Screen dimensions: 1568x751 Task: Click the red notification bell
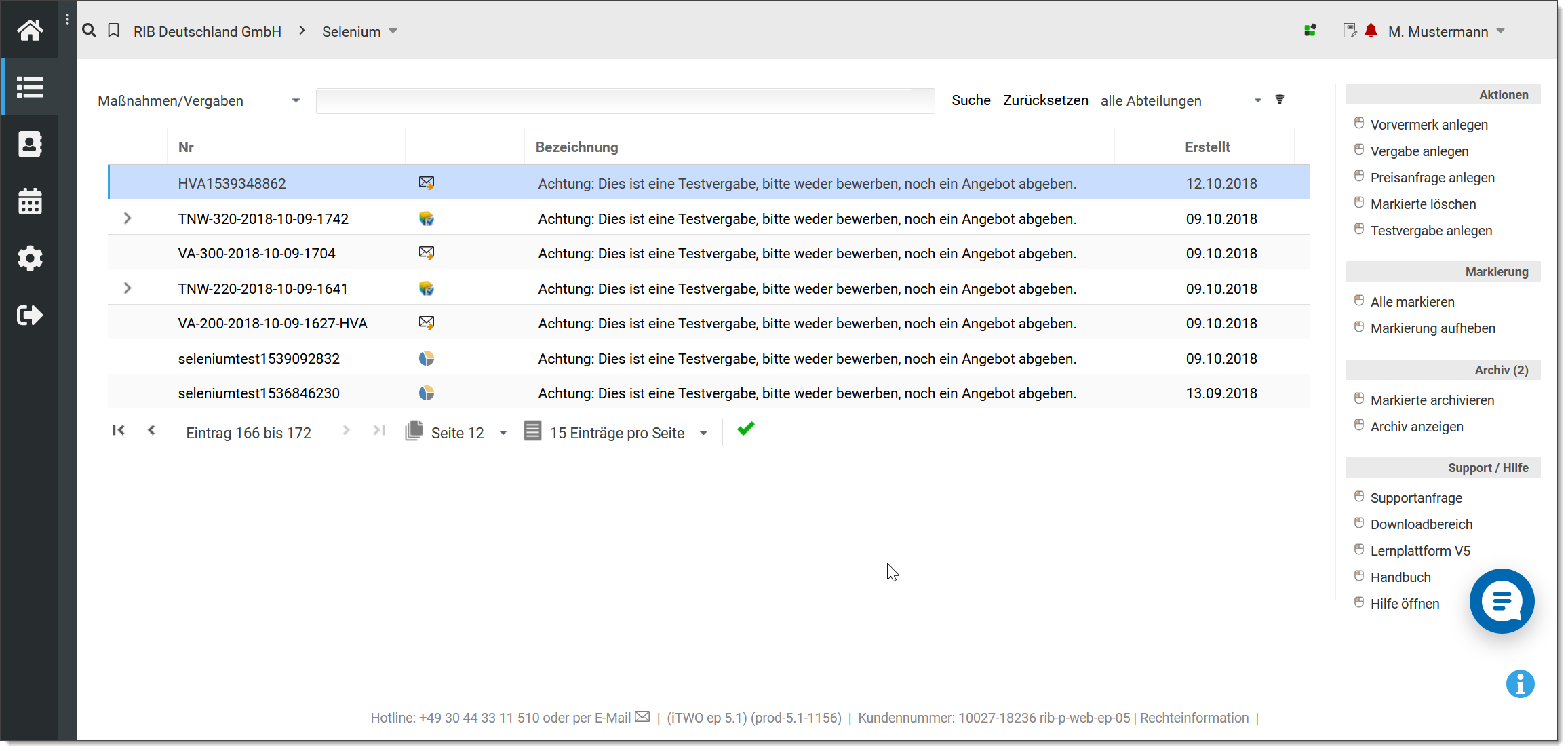[1371, 31]
